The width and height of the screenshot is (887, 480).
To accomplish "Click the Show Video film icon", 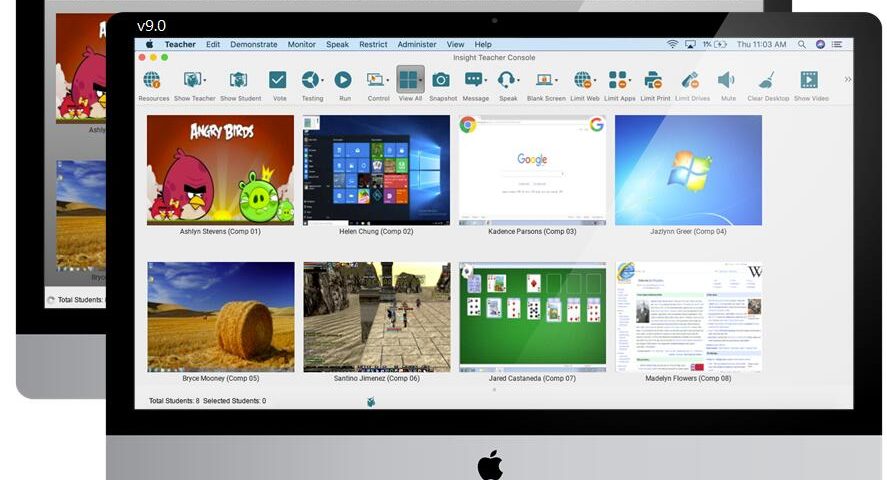I will coord(809,81).
